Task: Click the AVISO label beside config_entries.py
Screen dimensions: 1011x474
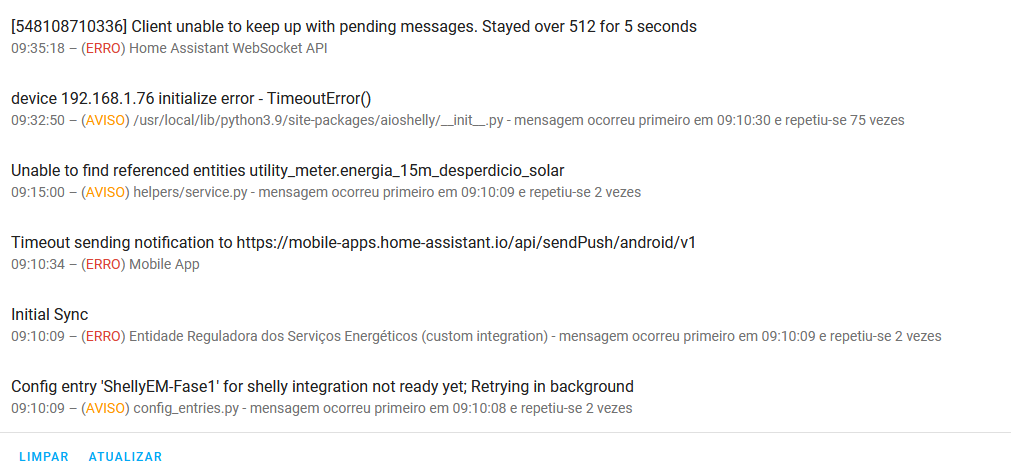Action: click(105, 409)
